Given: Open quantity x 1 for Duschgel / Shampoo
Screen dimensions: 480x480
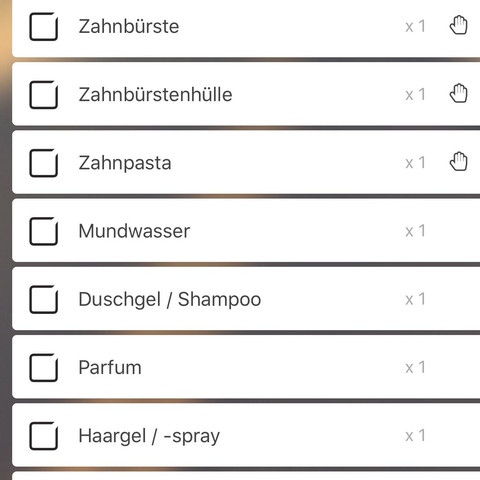Looking at the screenshot, I should 415,299.
